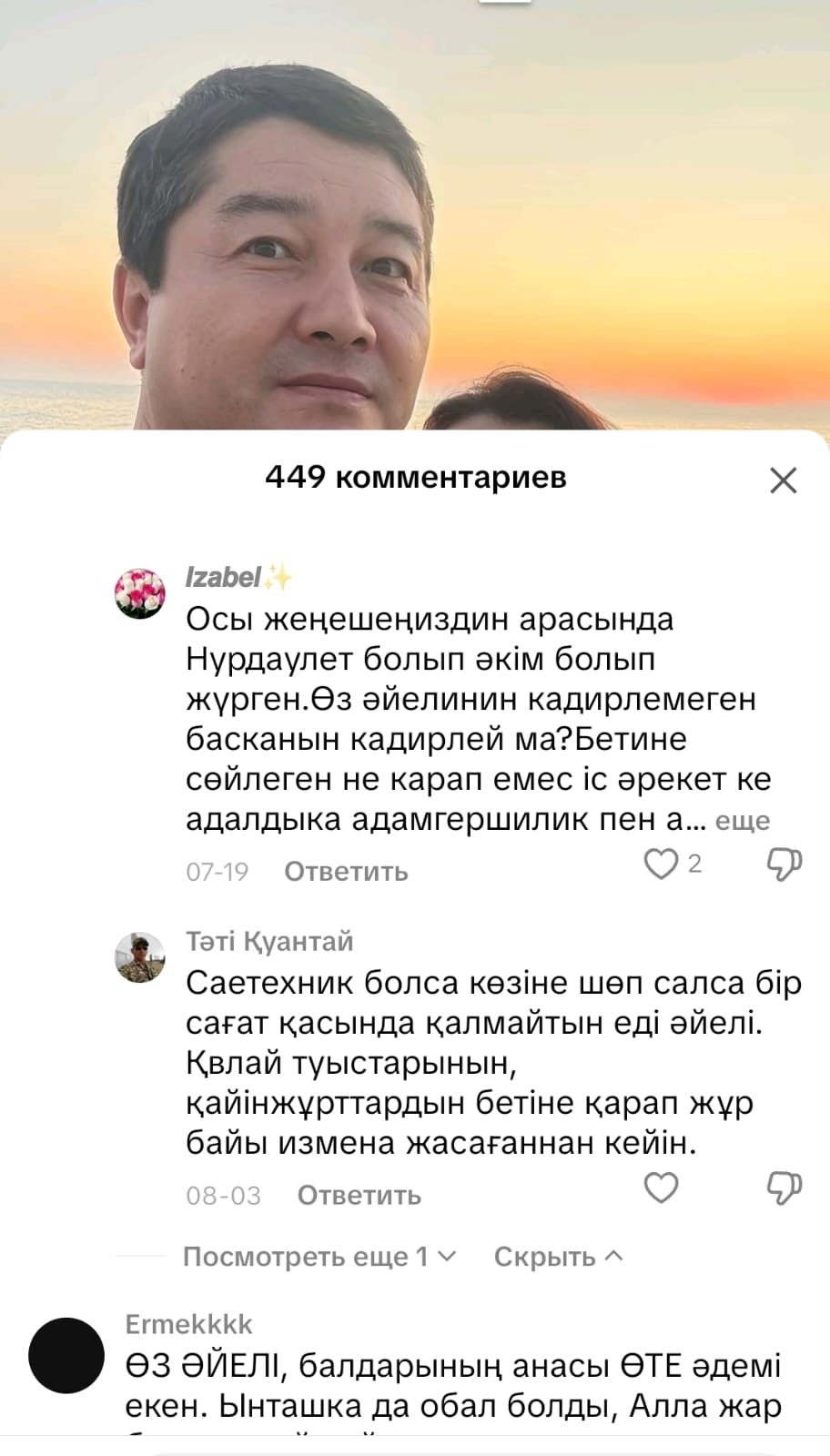Viewport: 830px width, 1456px height.
Task: Dislike Тәті Қуантай's comment thumbs-down icon
Action: tap(784, 1188)
